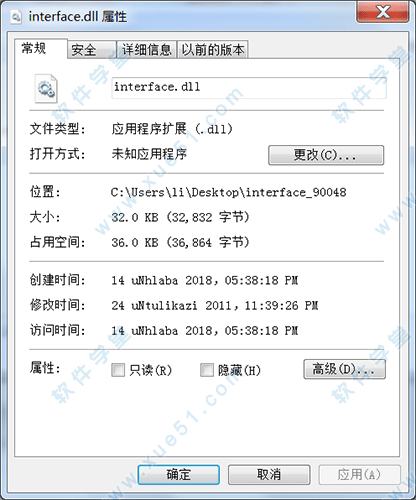The image size is (416, 500).
Task: Enable the 只读(R) read-only checkbox
Action: 118,370
